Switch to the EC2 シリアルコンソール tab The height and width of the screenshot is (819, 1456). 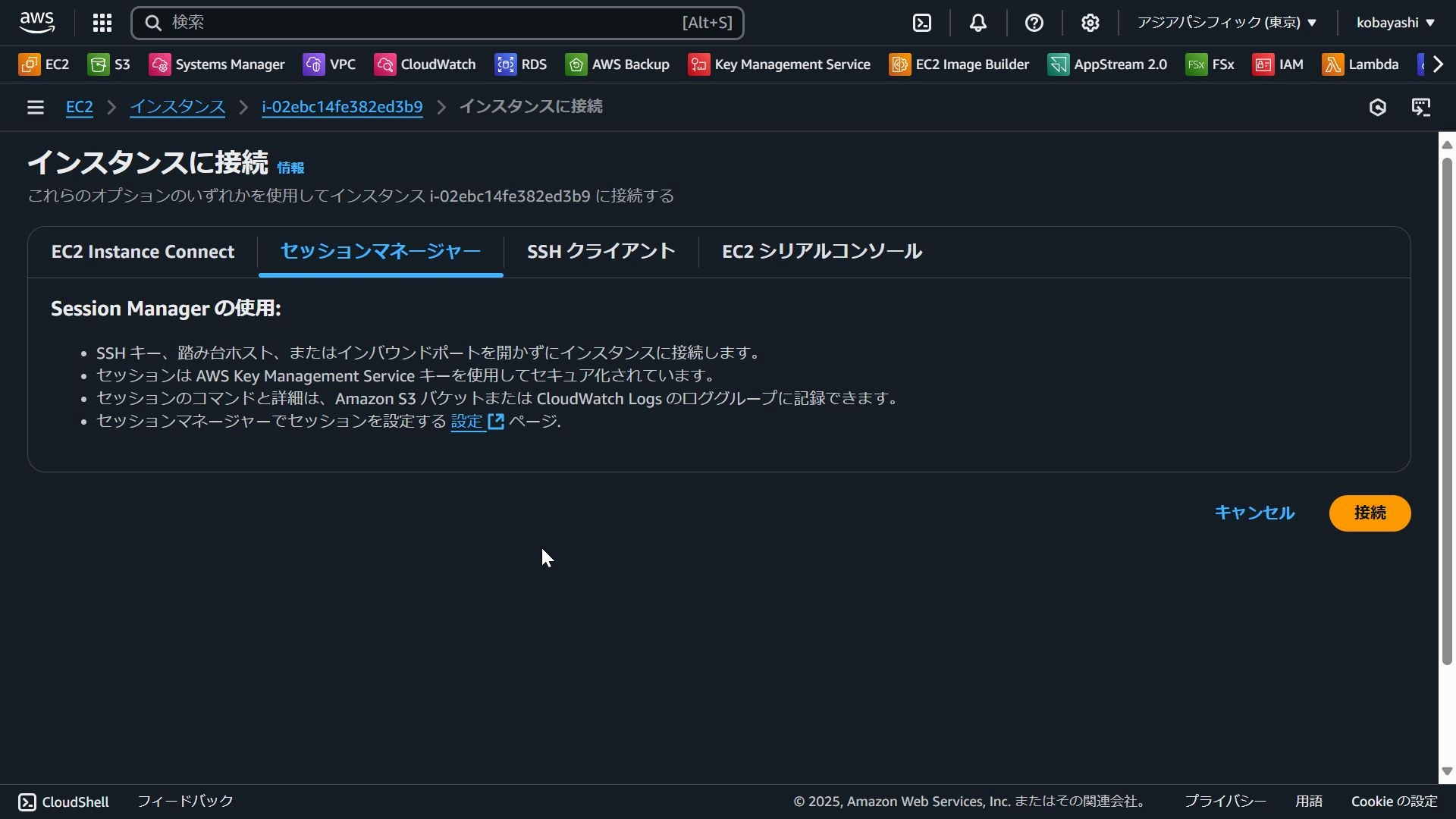[x=821, y=251]
